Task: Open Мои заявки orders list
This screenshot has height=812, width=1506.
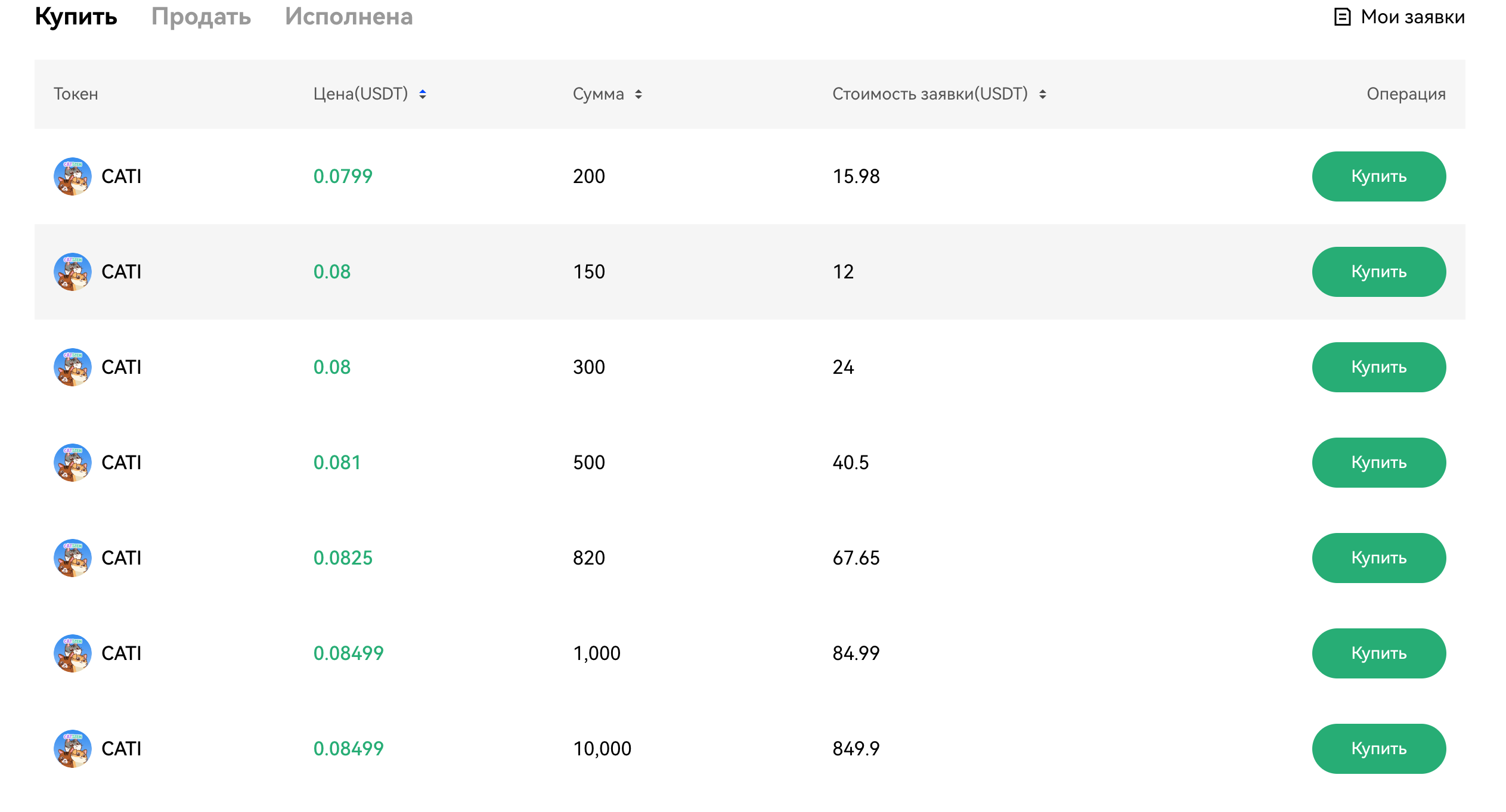Action: tap(1399, 17)
